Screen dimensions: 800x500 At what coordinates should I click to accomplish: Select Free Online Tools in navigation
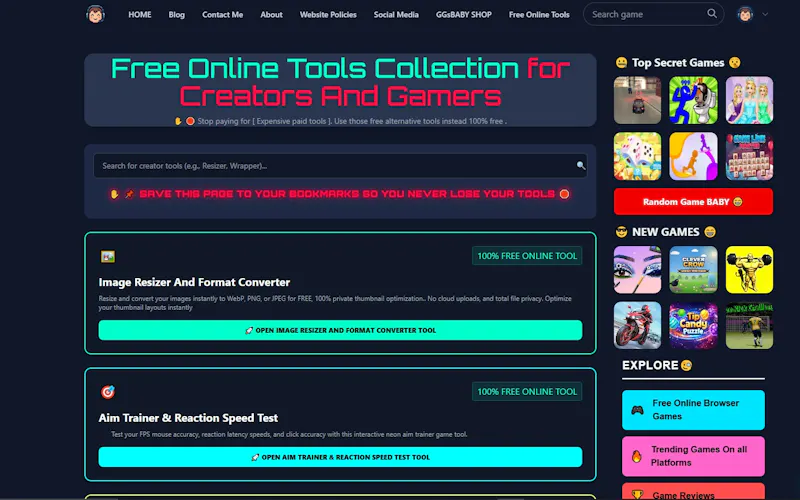539,15
